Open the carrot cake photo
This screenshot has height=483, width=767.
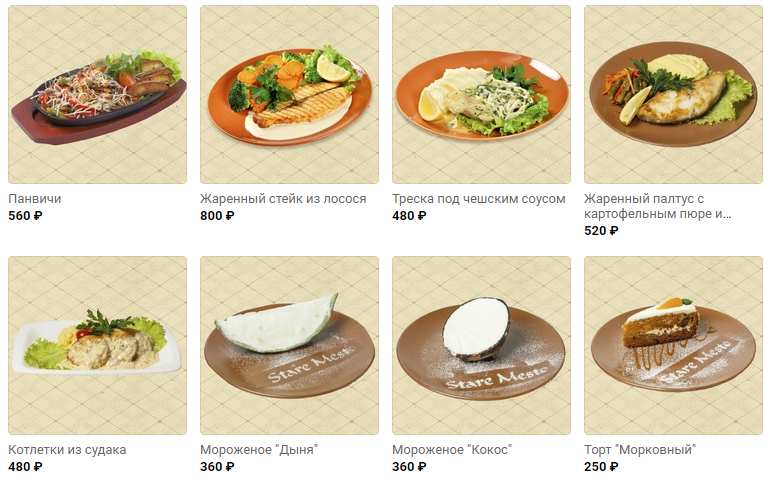(674, 345)
